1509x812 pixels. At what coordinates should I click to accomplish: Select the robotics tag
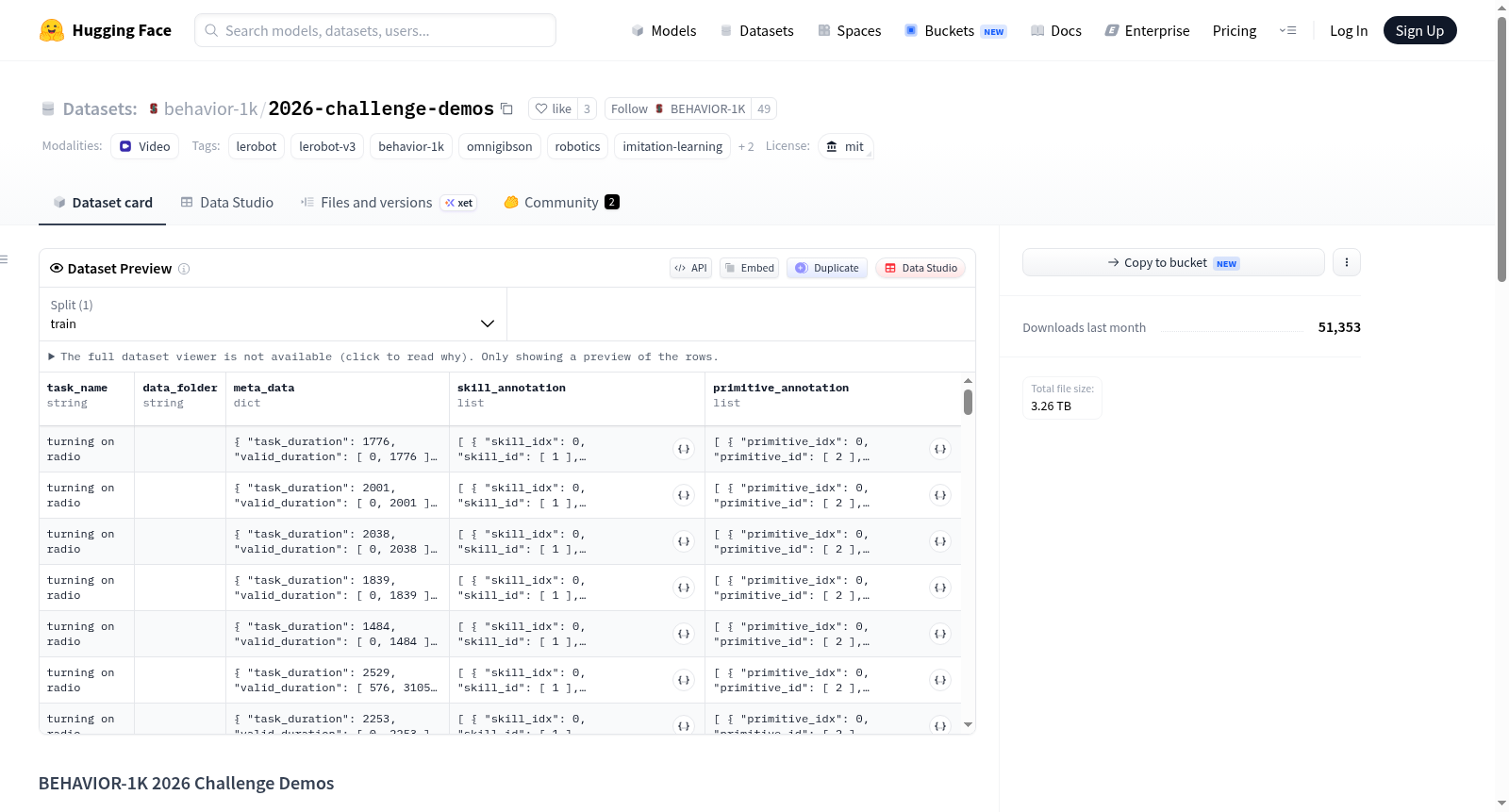click(x=577, y=146)
